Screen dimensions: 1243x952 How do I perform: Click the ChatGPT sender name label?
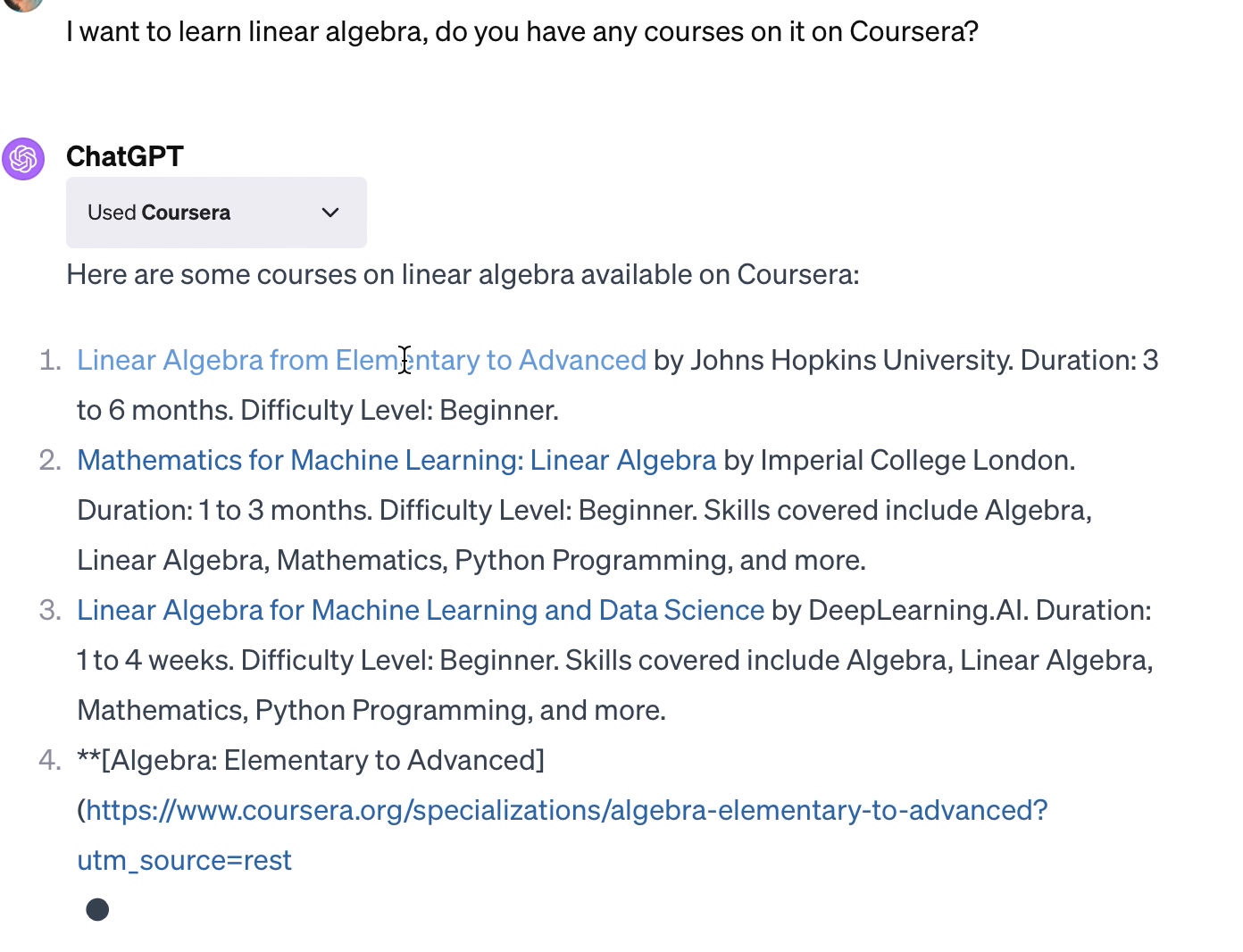coord(125,156)
